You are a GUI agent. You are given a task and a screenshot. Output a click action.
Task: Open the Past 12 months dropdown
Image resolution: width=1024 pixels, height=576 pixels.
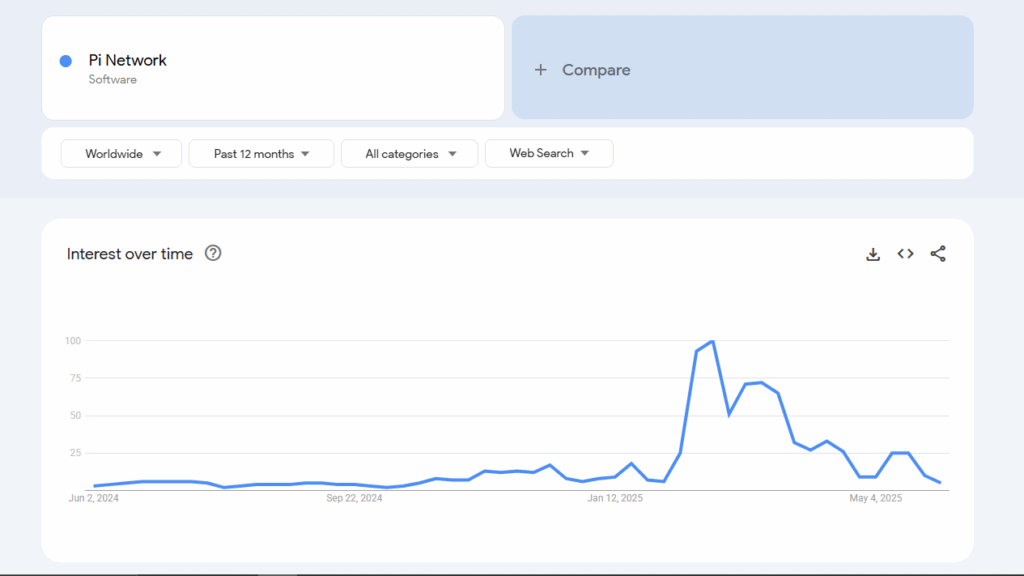[261, 153]
